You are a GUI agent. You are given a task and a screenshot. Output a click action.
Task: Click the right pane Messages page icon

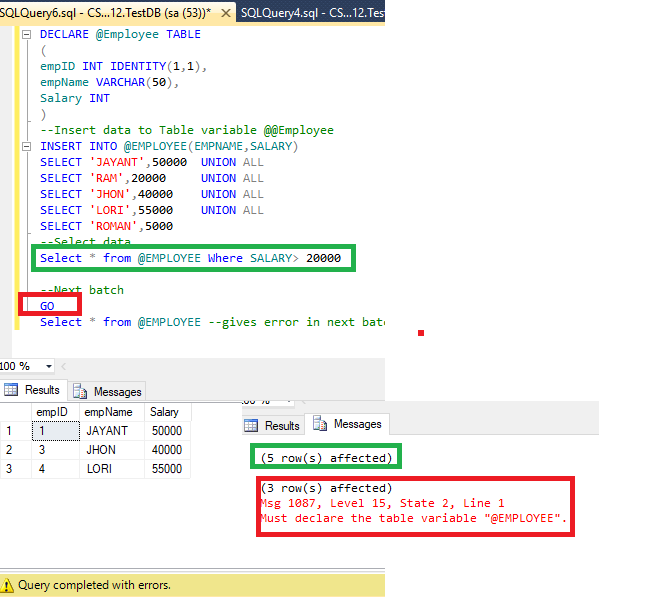coord(320,424)
